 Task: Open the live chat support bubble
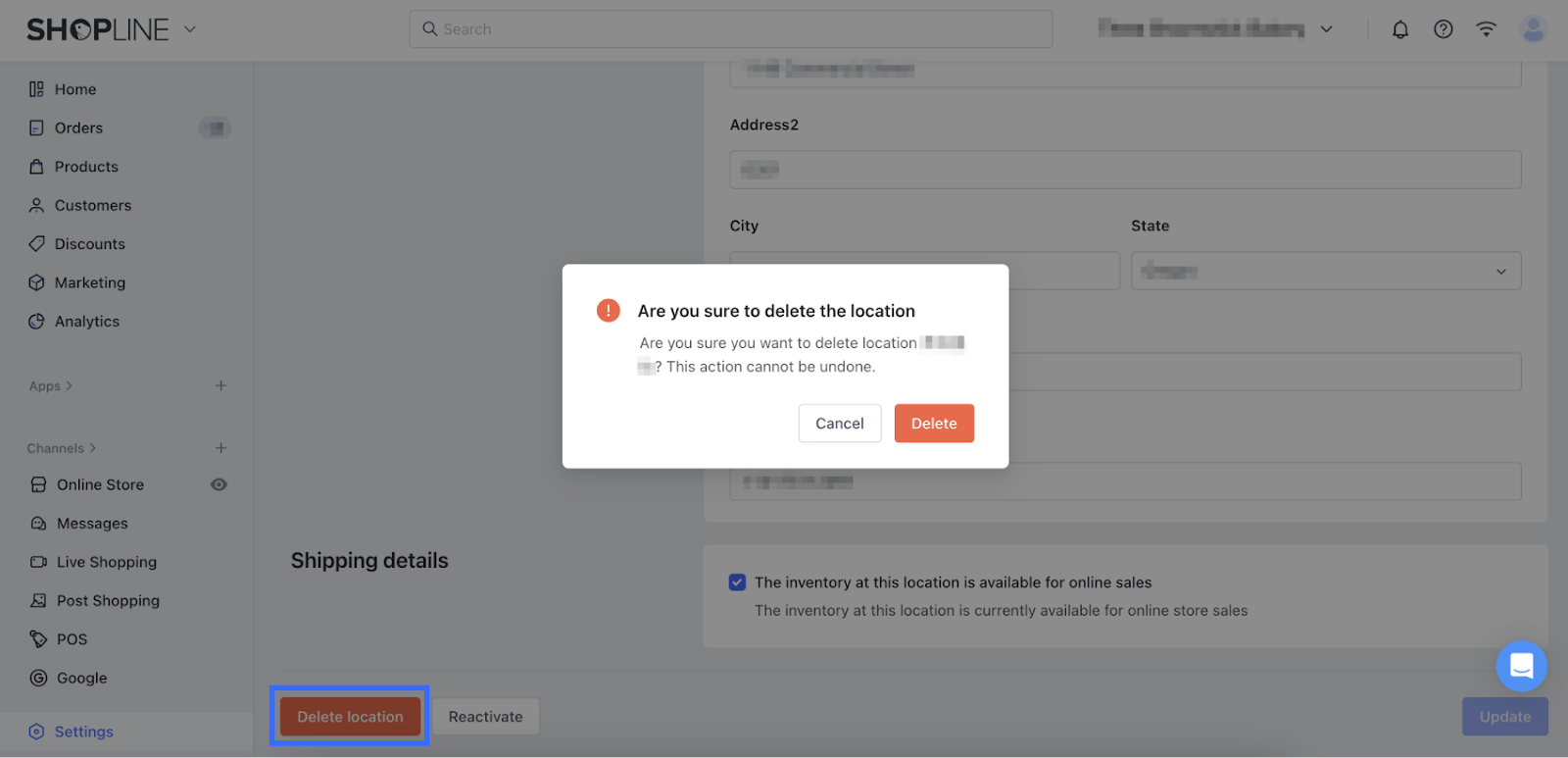[x=1521, y=666]
